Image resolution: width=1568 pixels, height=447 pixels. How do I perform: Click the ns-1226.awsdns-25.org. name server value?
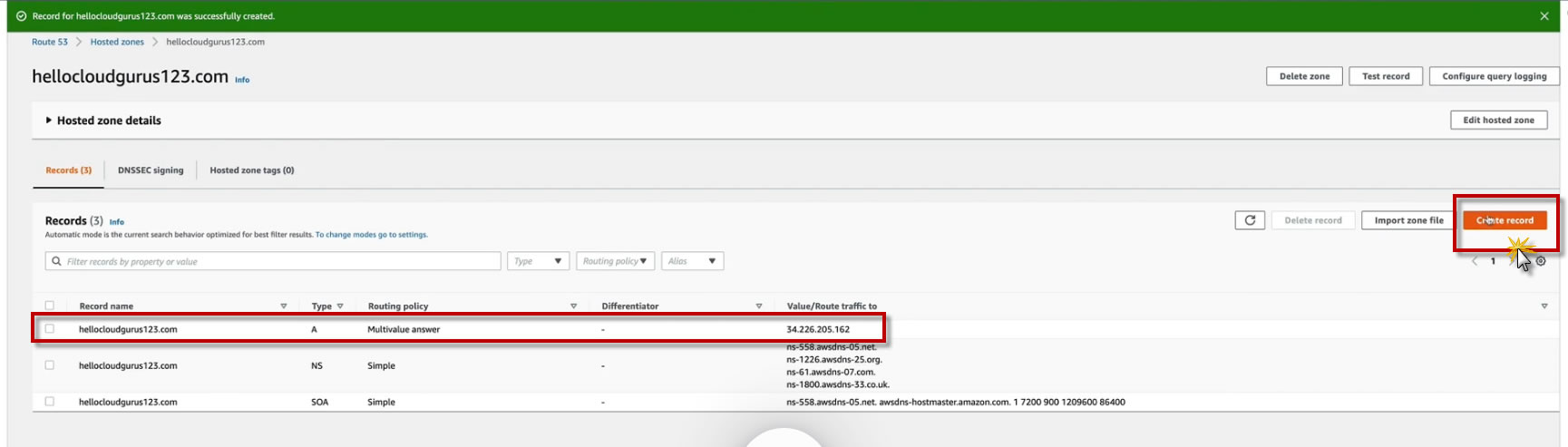click(x=834, y=359)
